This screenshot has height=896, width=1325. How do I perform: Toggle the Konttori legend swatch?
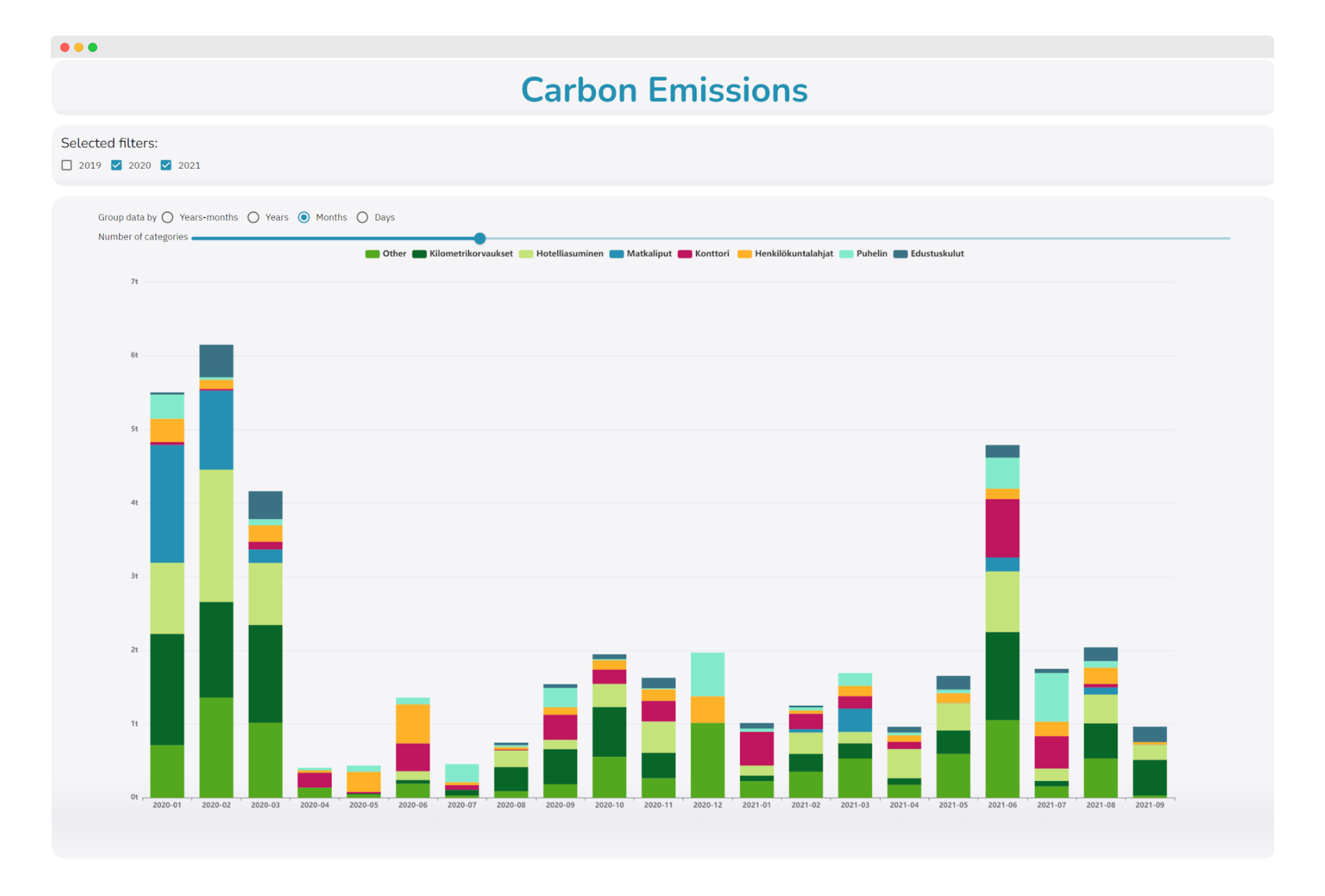coord(684,254)
